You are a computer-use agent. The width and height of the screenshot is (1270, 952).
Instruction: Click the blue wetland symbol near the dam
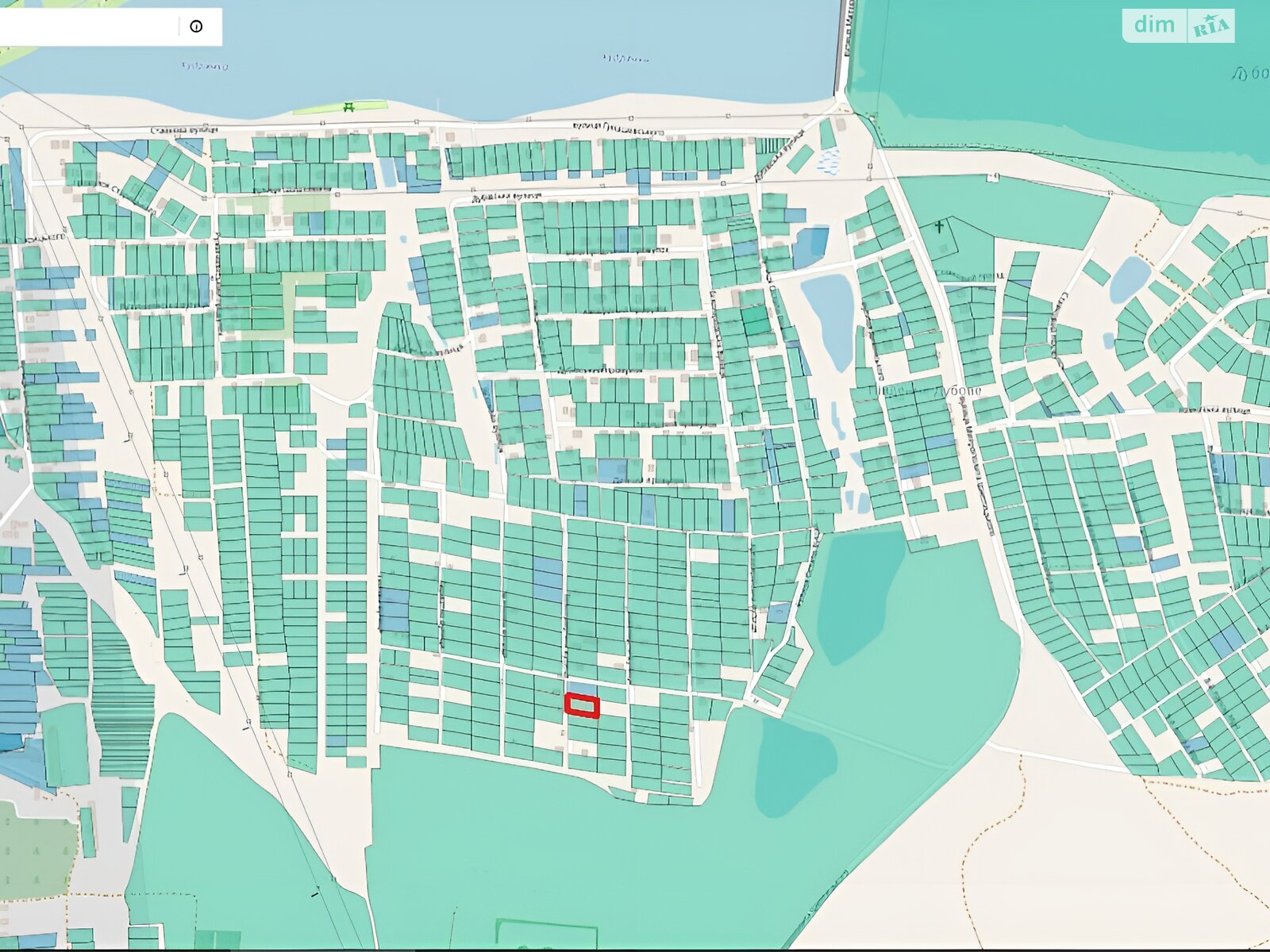[x=829, y=163]
